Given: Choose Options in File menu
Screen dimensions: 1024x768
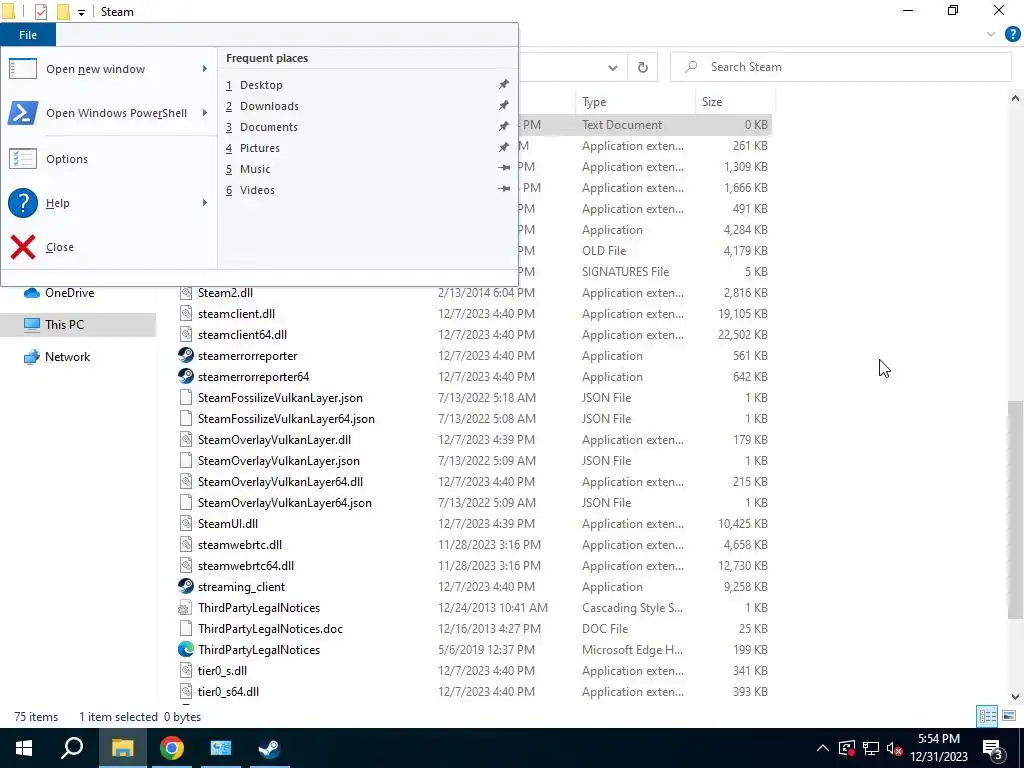Looking at the screenshot, I should (x=108, y=159).
